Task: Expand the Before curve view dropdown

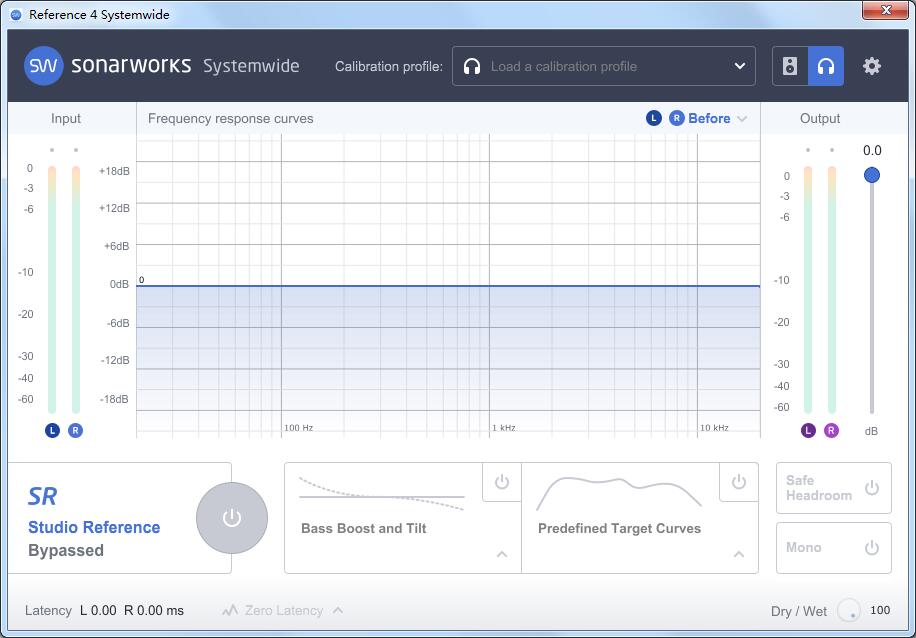Action: tap(742, 119)
